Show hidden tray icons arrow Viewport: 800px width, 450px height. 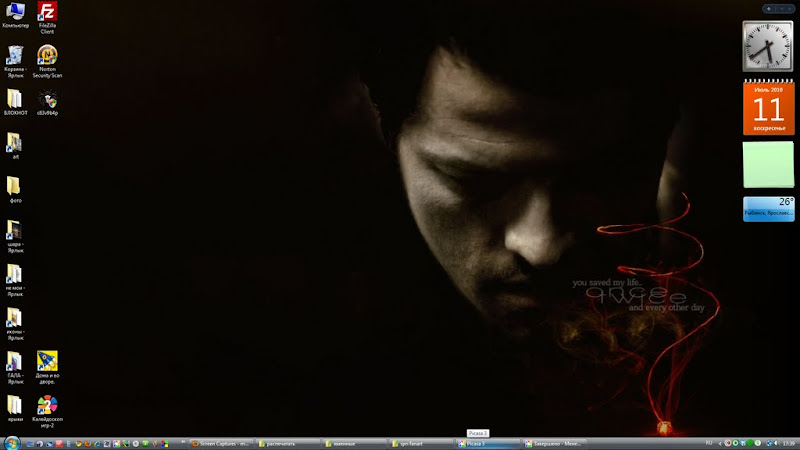(x=720, y=443)
